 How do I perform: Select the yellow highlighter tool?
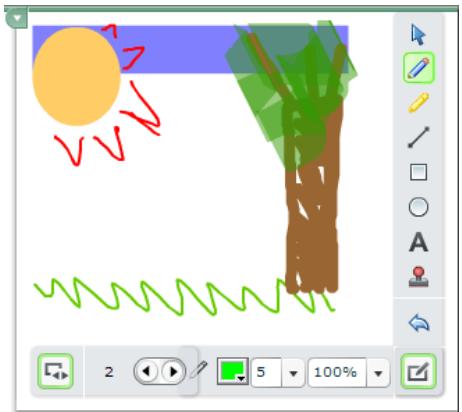(418, 102)
